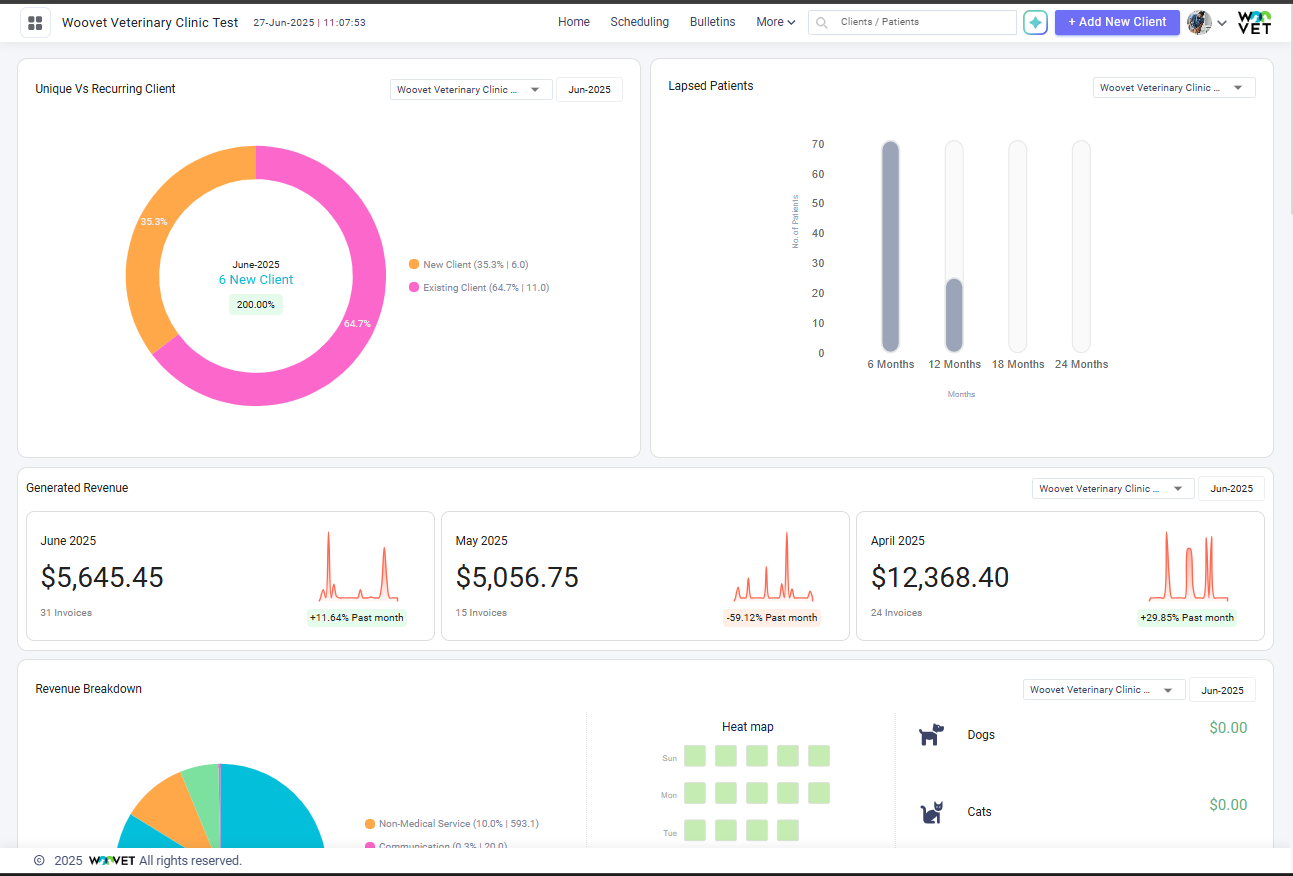Select the Dogs icon in Revenue Breakdown
1293x876 pixels.
931,734
